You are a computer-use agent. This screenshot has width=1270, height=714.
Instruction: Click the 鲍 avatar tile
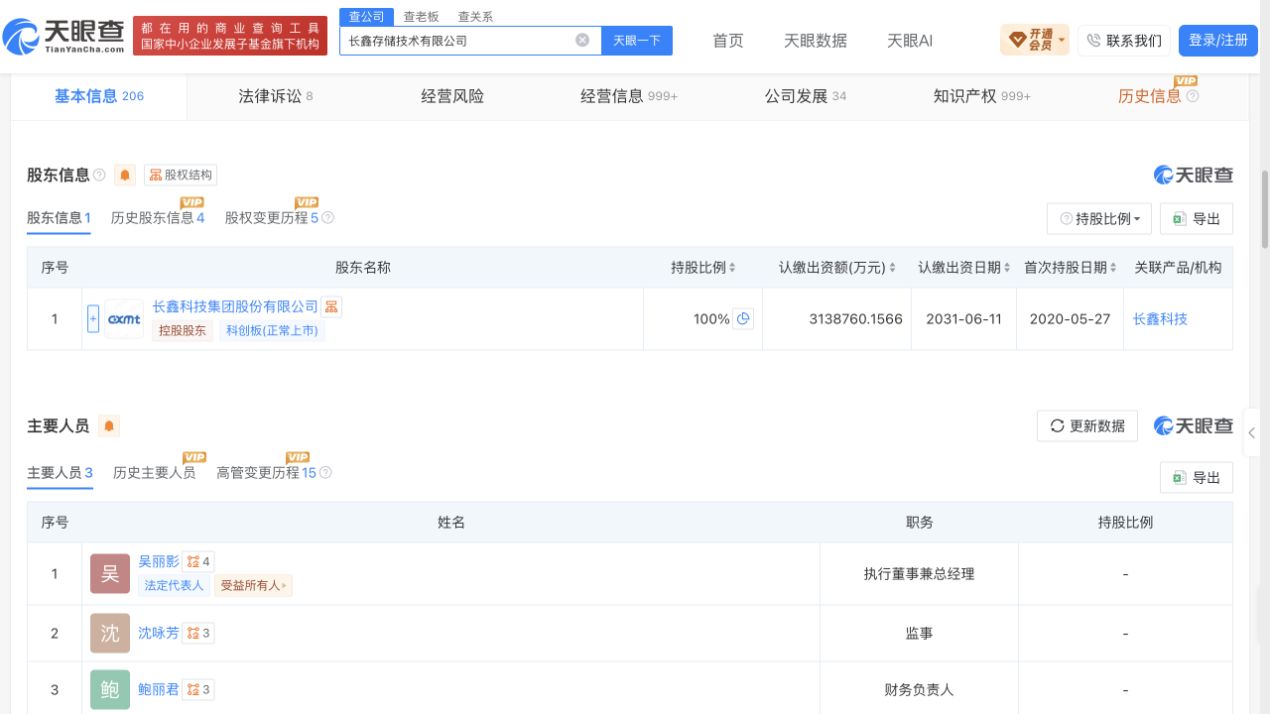tap(110, 690)
